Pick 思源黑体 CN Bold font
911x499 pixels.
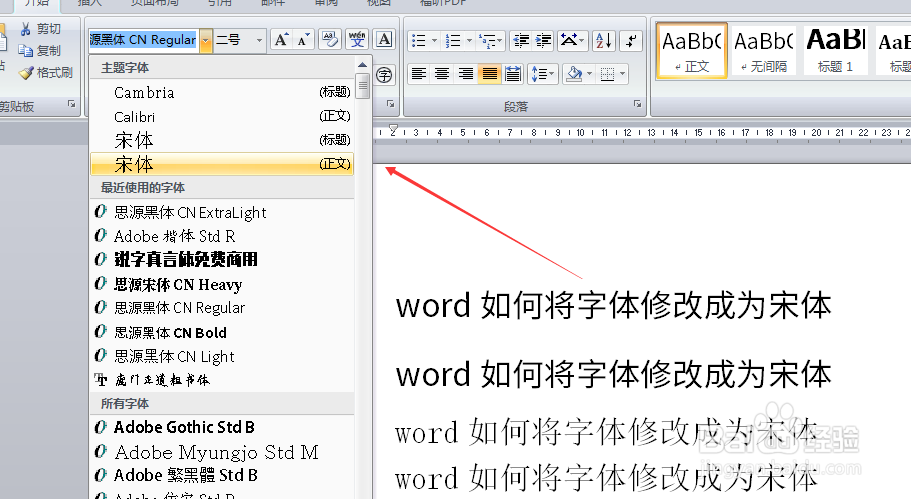pyautogui.click(x=222, y=332)
